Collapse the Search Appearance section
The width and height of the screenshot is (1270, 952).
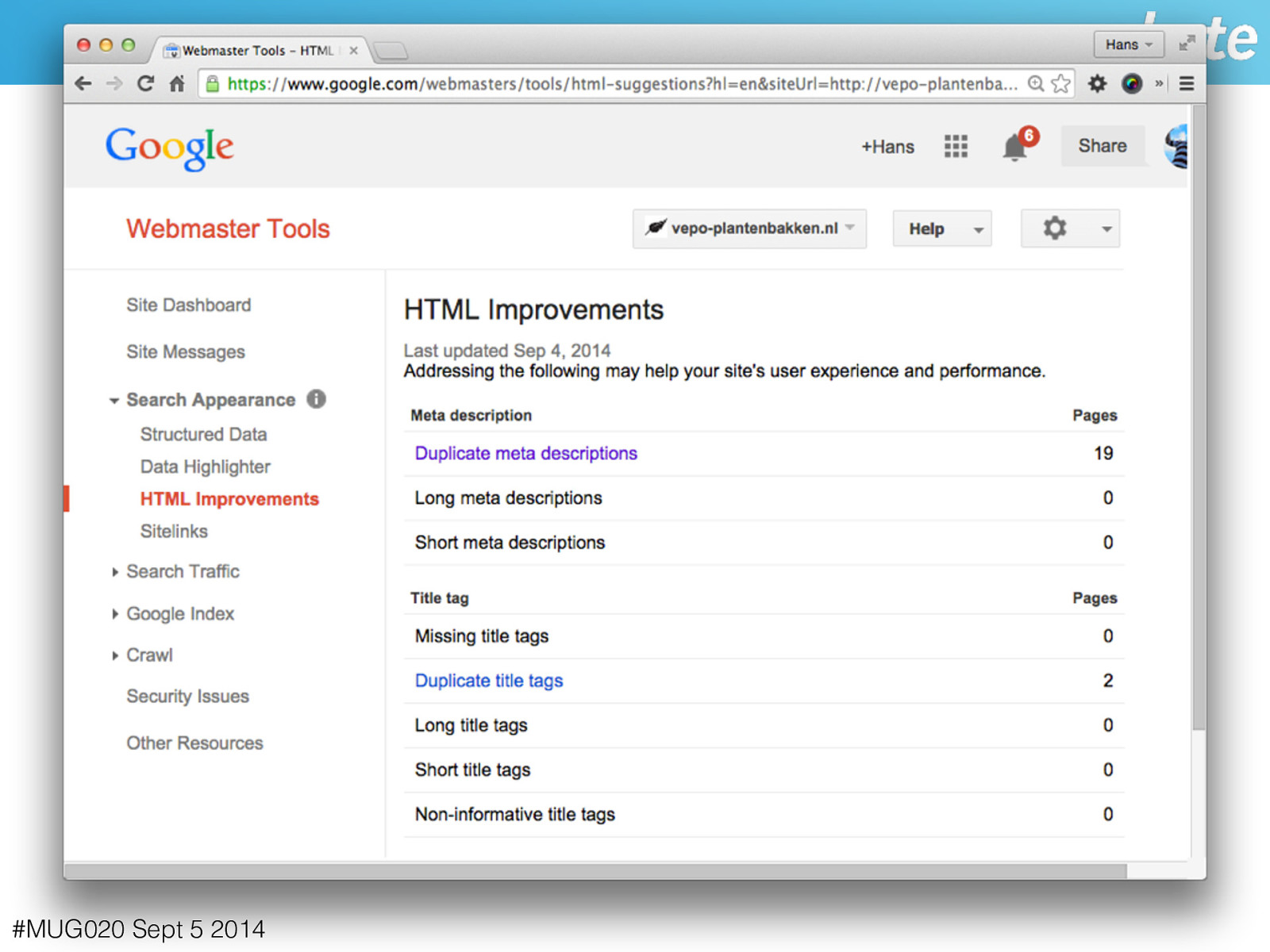[x=114, y=401]
